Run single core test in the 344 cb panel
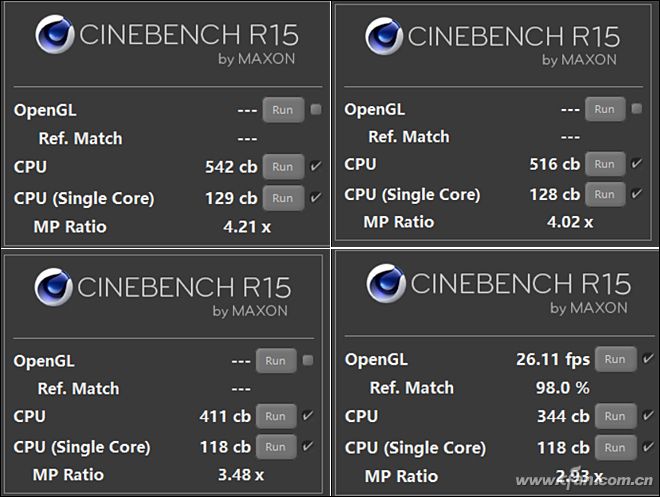 click(x=615, y=448)
